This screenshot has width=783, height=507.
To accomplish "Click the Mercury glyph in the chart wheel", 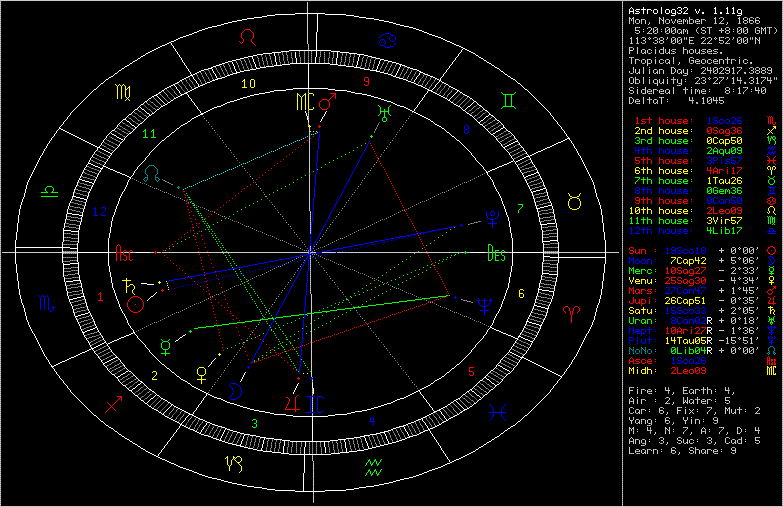I will 166,345.
